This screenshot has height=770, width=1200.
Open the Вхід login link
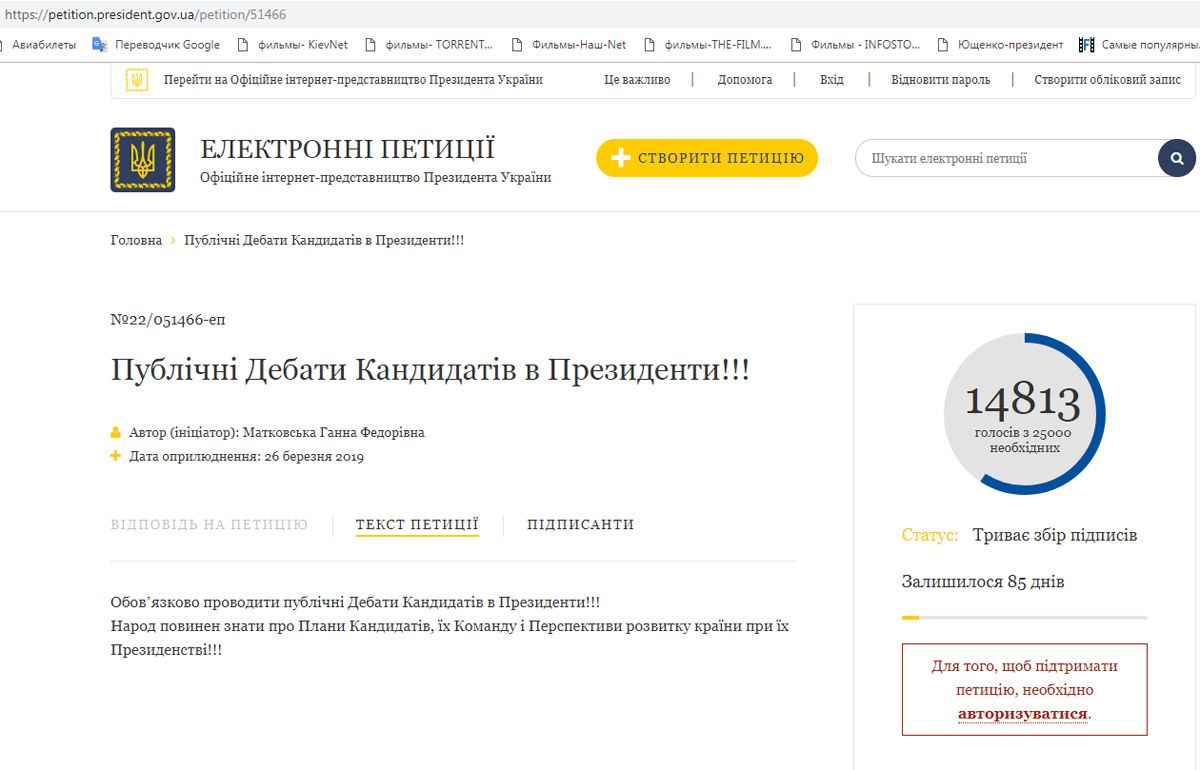(831, 80)
